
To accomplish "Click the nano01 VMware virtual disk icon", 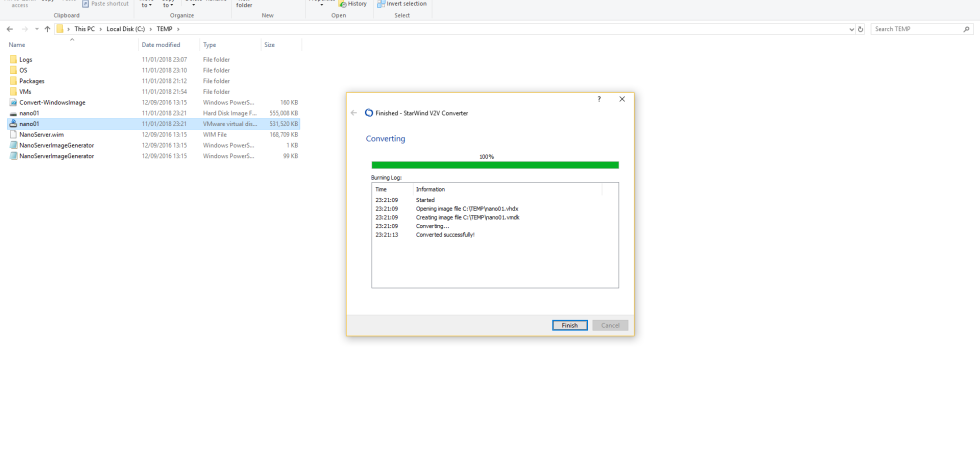I will click(x=13, y=124).
